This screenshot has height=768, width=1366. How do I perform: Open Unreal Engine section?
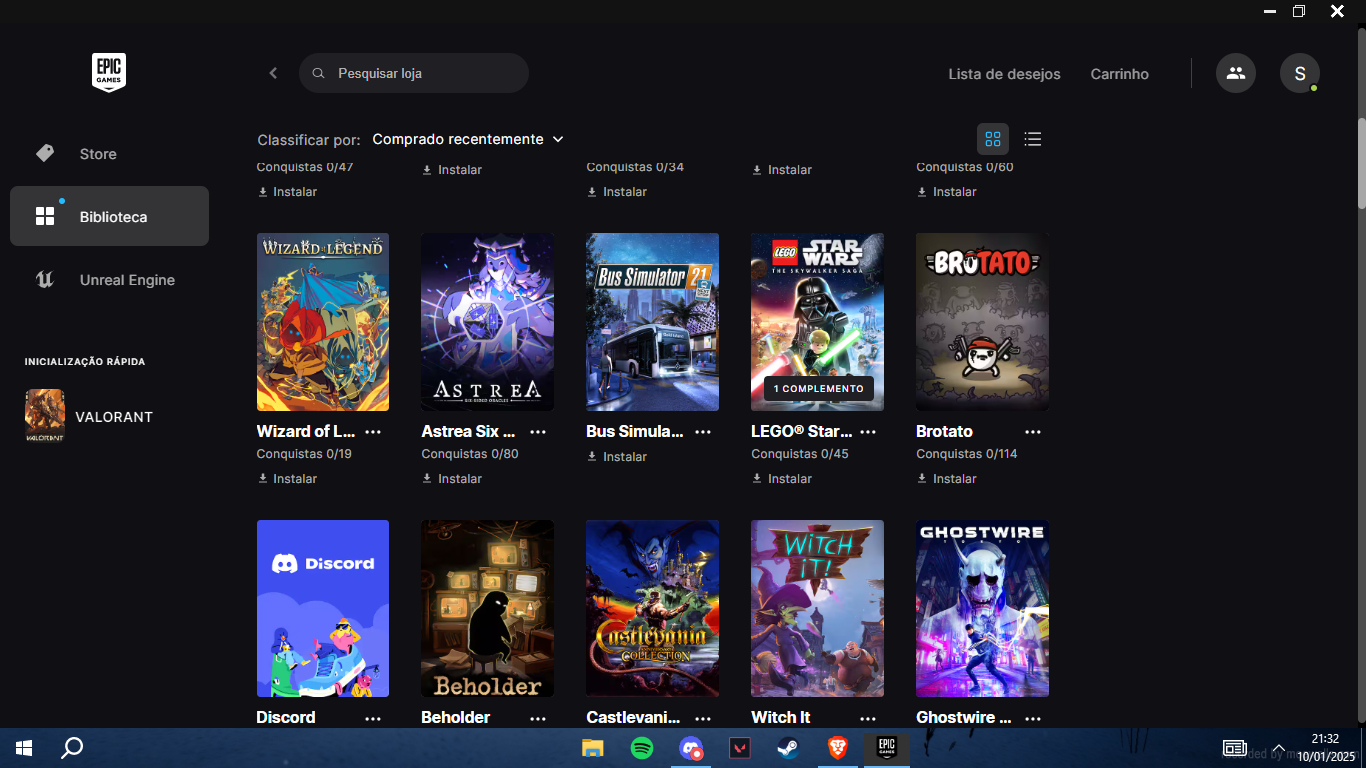tap(109, 280)
